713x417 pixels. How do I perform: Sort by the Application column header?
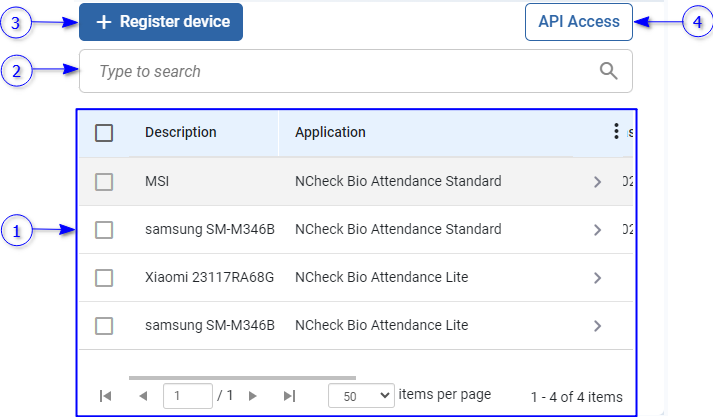tap(330, 133)
